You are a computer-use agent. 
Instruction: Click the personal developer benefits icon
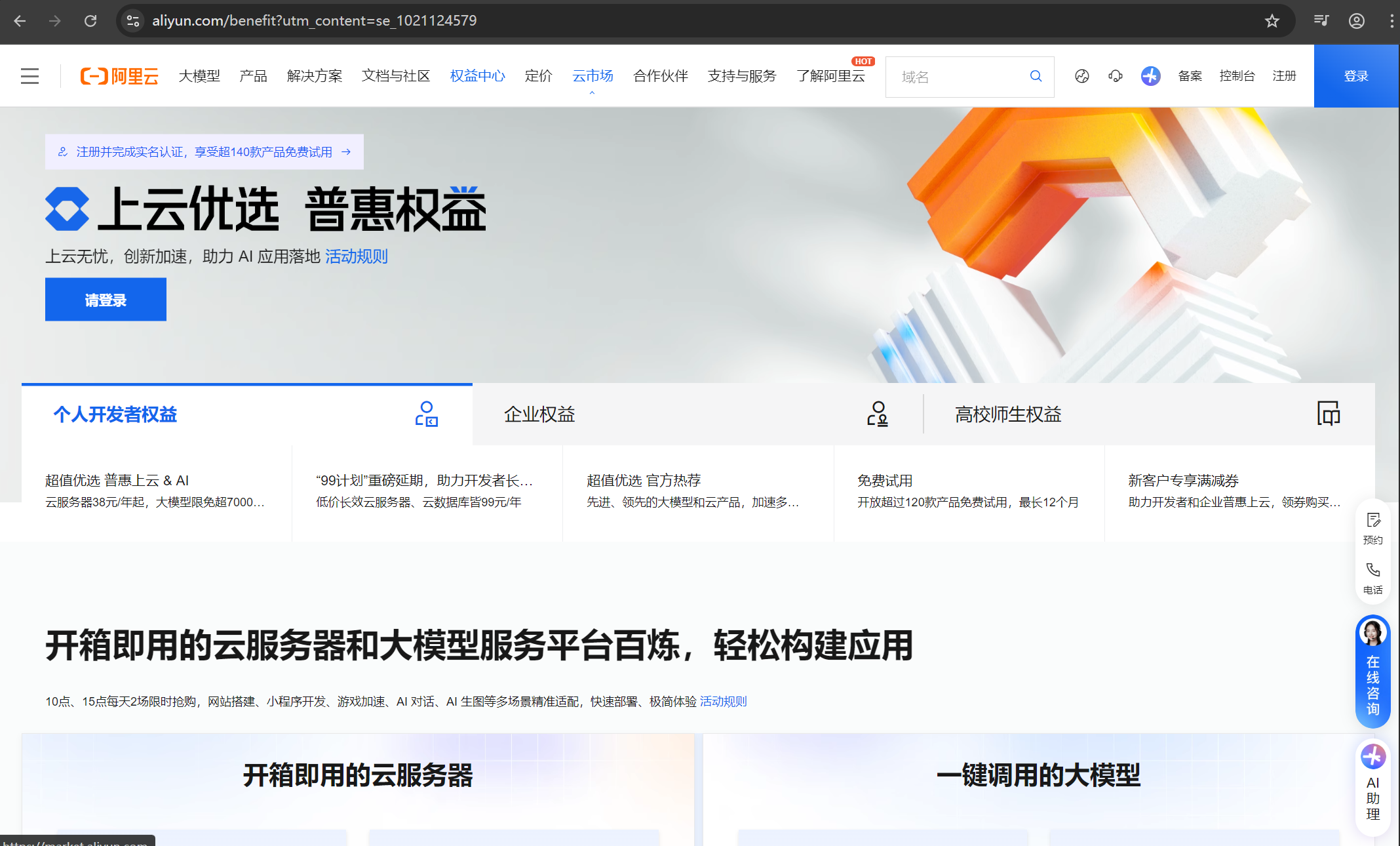pos(427,414)
